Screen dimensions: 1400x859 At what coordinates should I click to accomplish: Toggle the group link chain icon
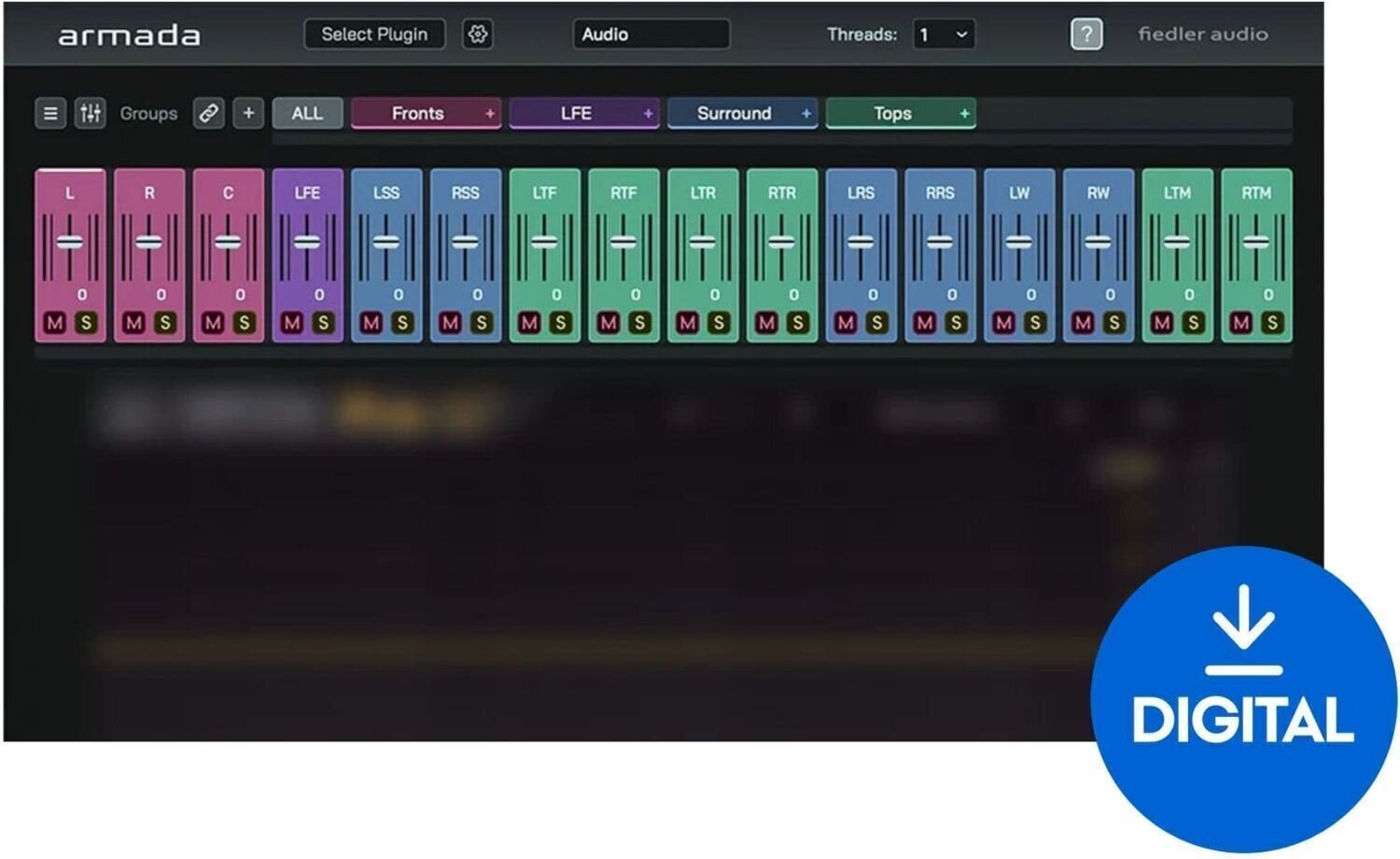tap(208, 114)
